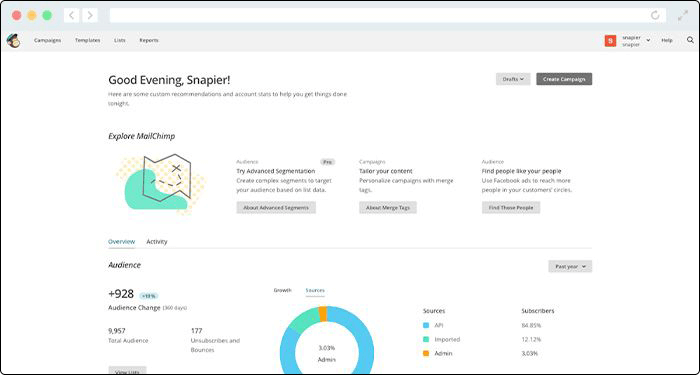
Task: Click the 12.12% subscribers value
Action: (x=531, y=339)
